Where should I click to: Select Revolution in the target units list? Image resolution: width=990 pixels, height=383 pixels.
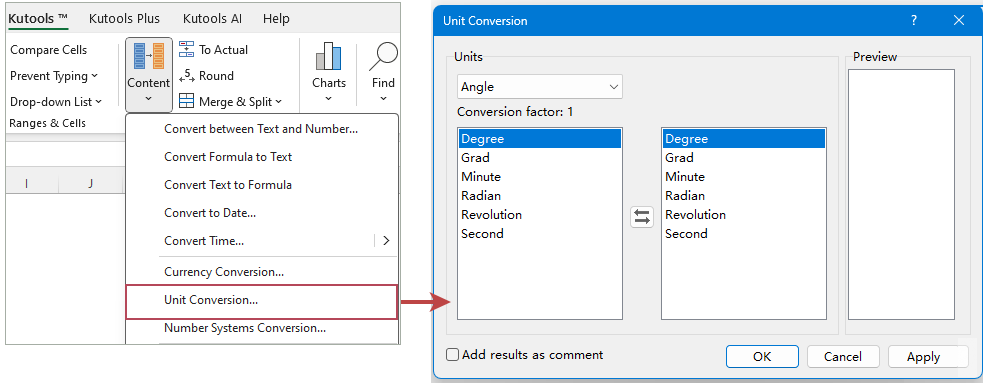click(x=744, y=215)
